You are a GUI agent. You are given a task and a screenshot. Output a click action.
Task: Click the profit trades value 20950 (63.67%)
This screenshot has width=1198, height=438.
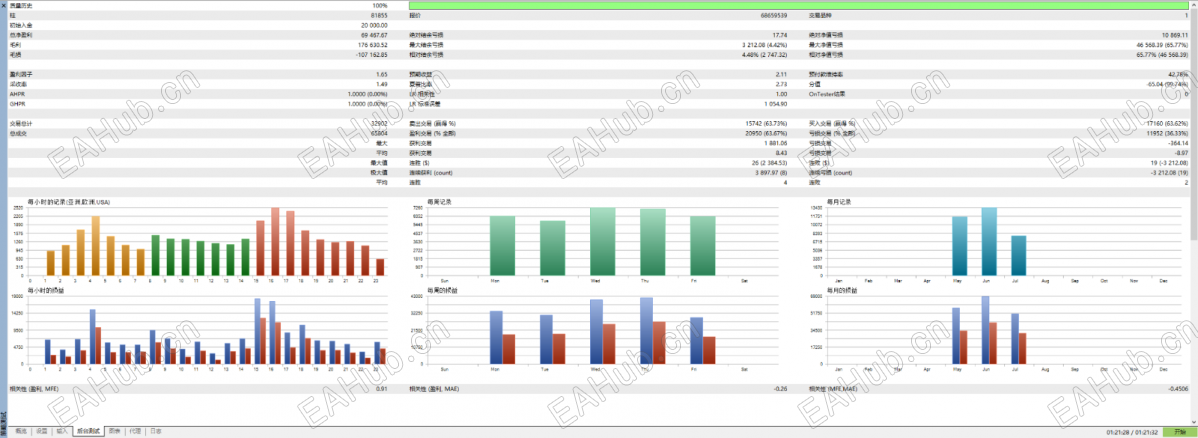(x=767, y=133)
